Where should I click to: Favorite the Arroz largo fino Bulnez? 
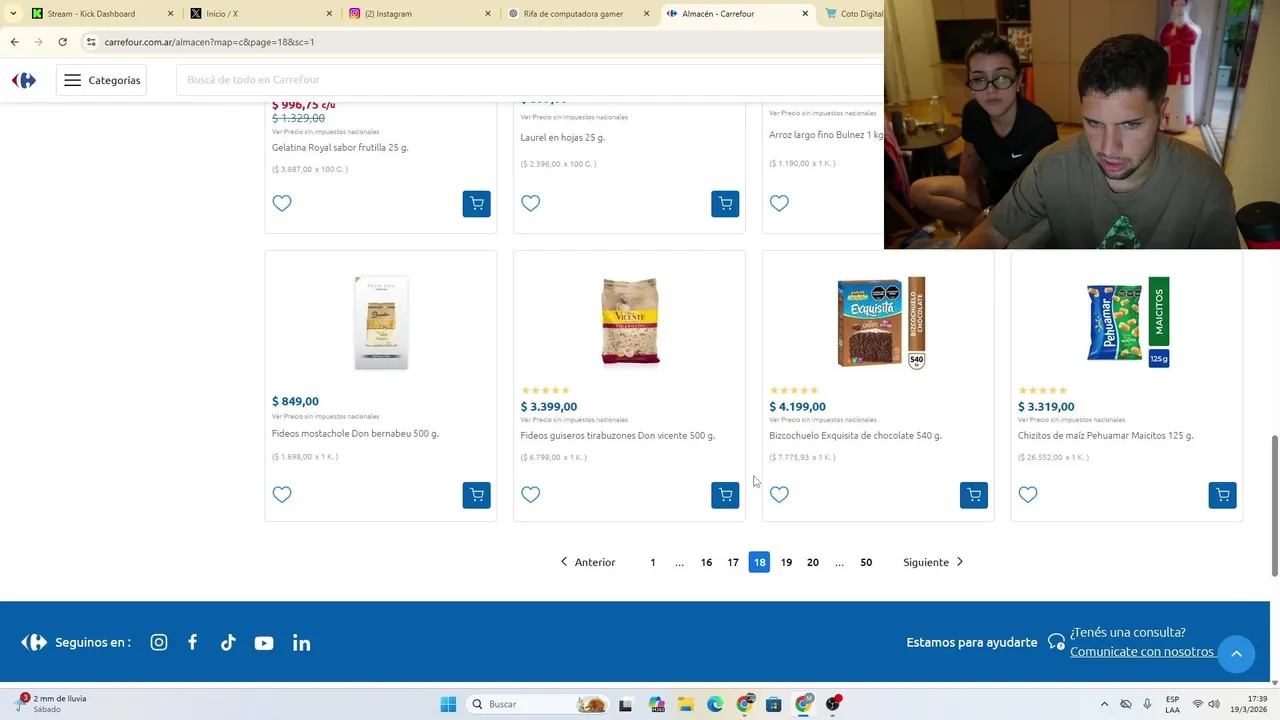click(779, 204)
